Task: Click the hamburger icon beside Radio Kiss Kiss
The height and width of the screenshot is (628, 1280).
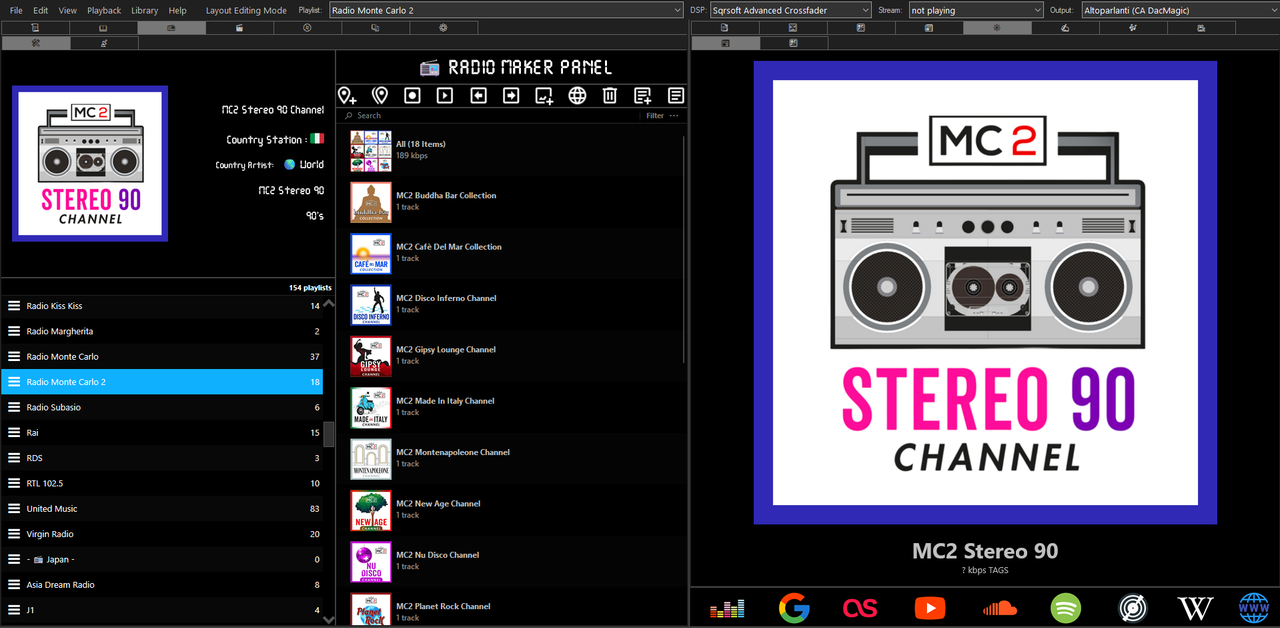Action: pyautogui.click(x=14, y=306)
